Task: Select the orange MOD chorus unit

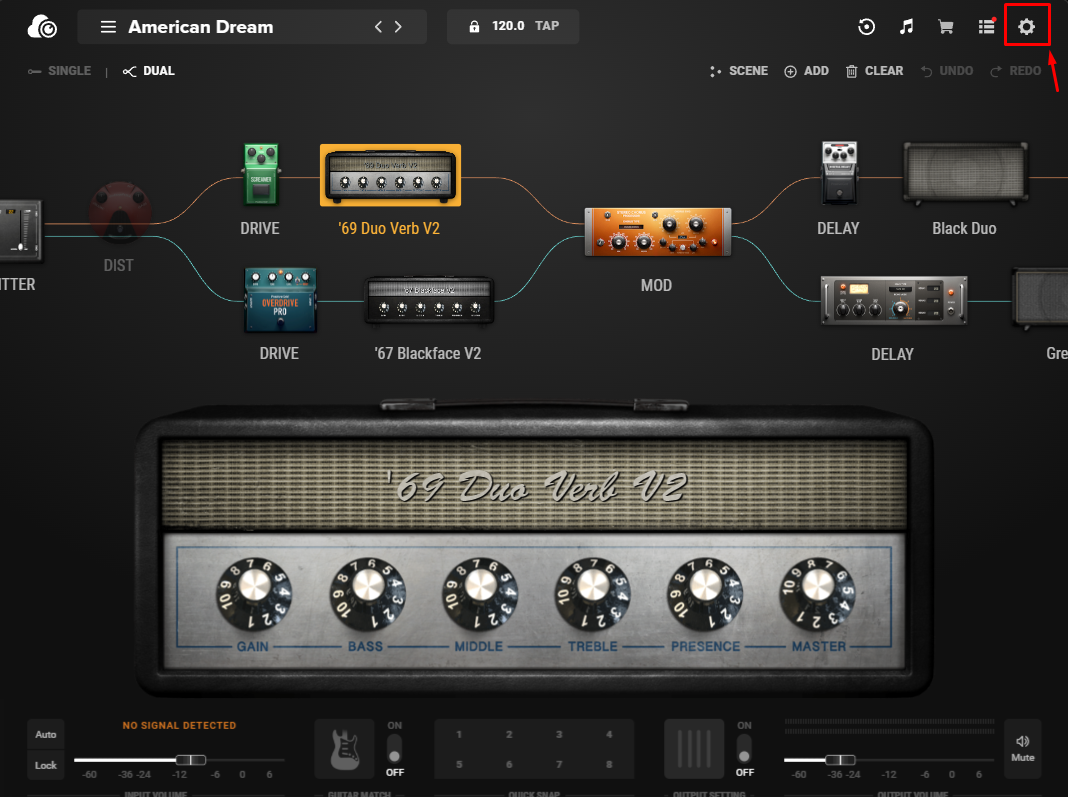Action: (658, 232)
